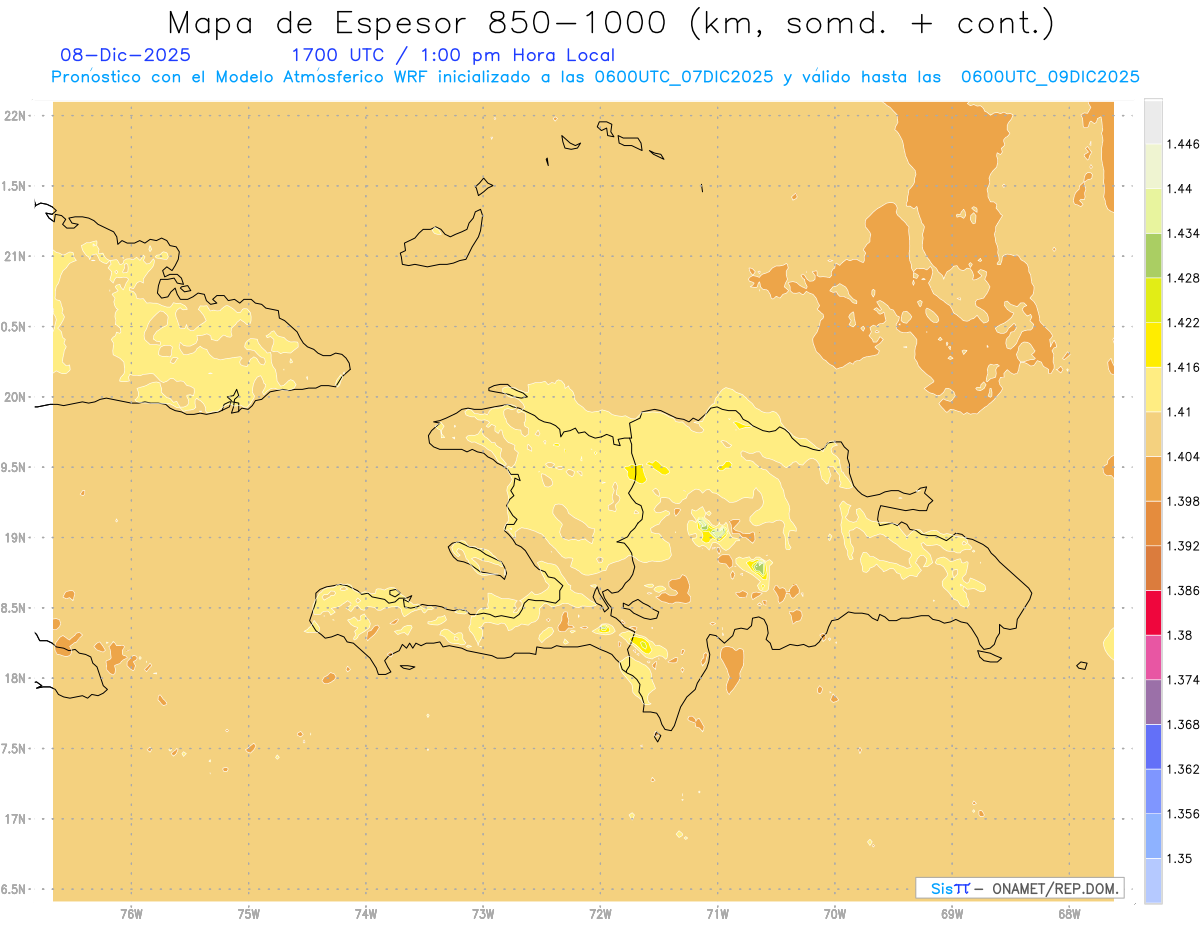Click the colorbar value '1.35'
1200x927 pixels.
pyautogui.click(x=1181, y=858)
